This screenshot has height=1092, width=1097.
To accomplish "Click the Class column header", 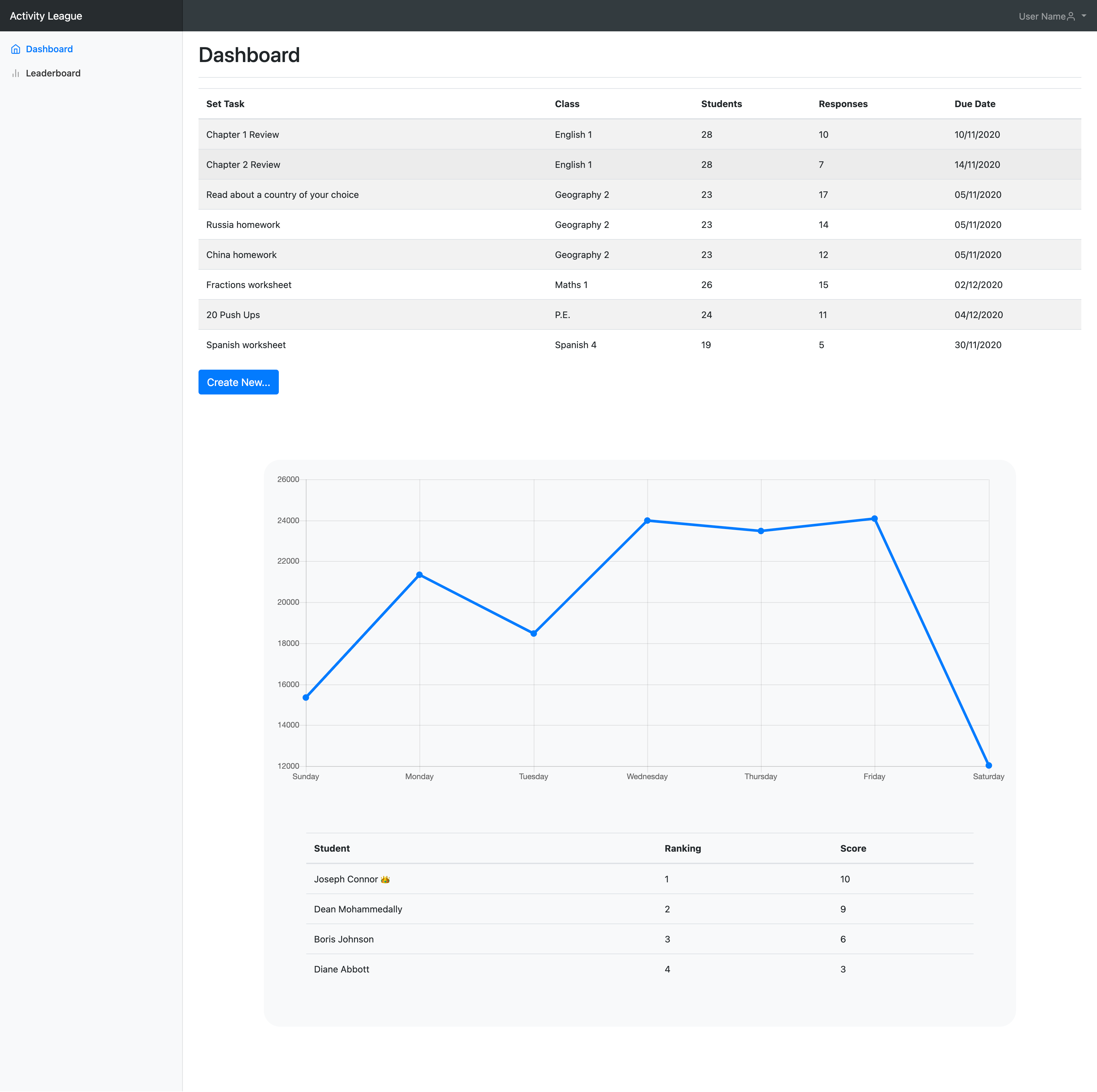I will click(x=567, y=104).
